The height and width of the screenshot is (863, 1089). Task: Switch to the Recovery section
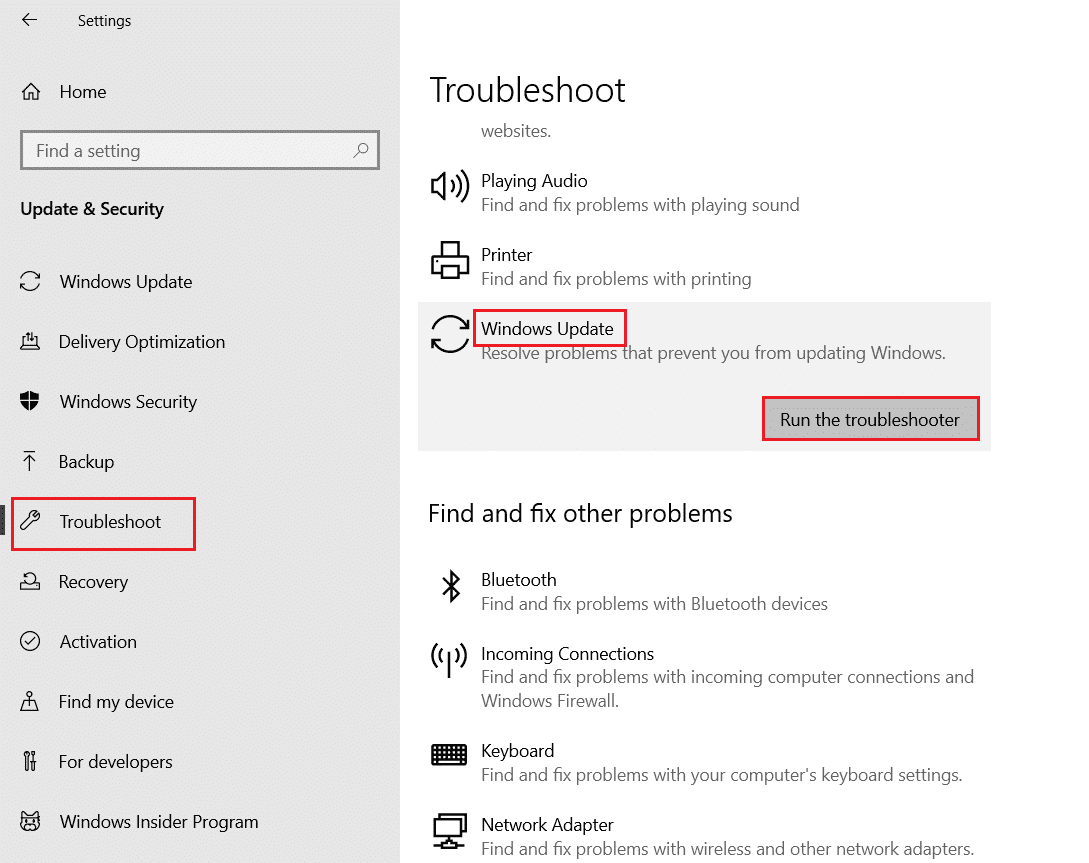click(x=94, y=581)
